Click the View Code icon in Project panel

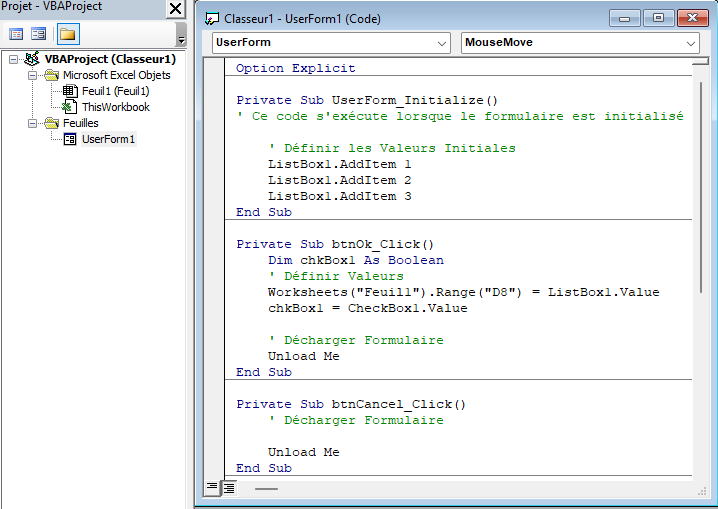(x=16, y=34)
